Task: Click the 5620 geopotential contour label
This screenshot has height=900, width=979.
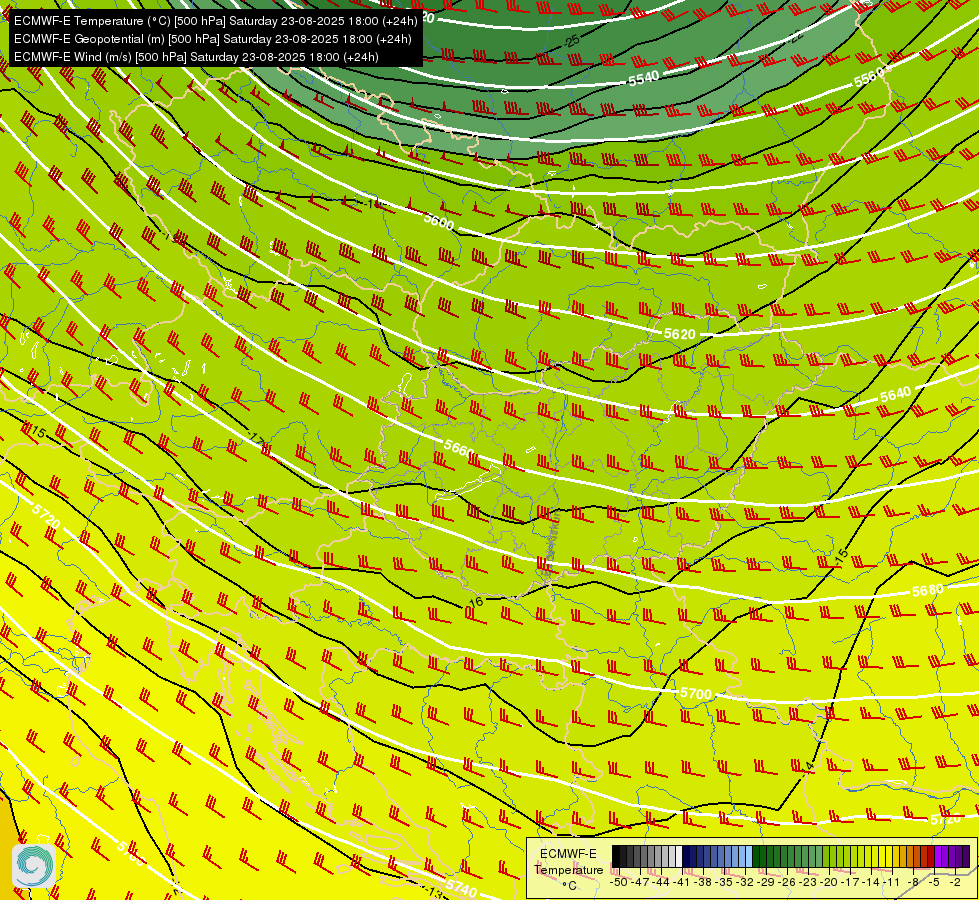Action: click(x=679, y=334)
